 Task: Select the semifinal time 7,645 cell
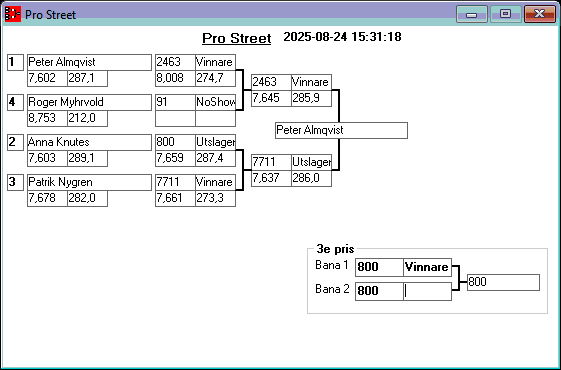tap(271, 98)
